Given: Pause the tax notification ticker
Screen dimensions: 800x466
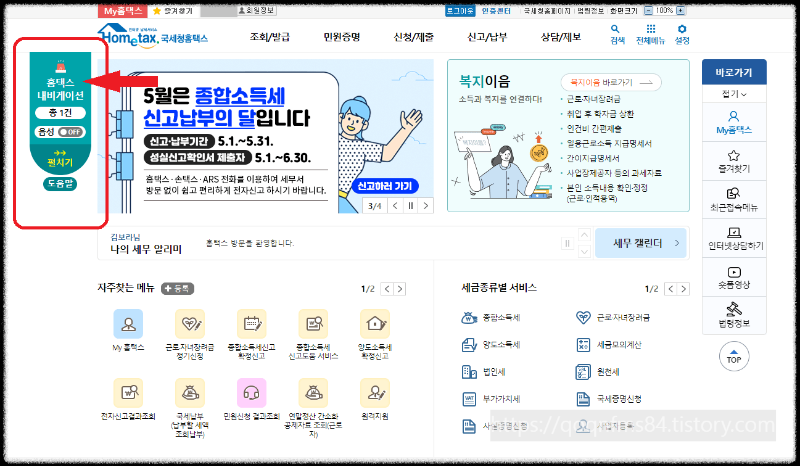Looking at the screenshot, I should click(567, 243).
